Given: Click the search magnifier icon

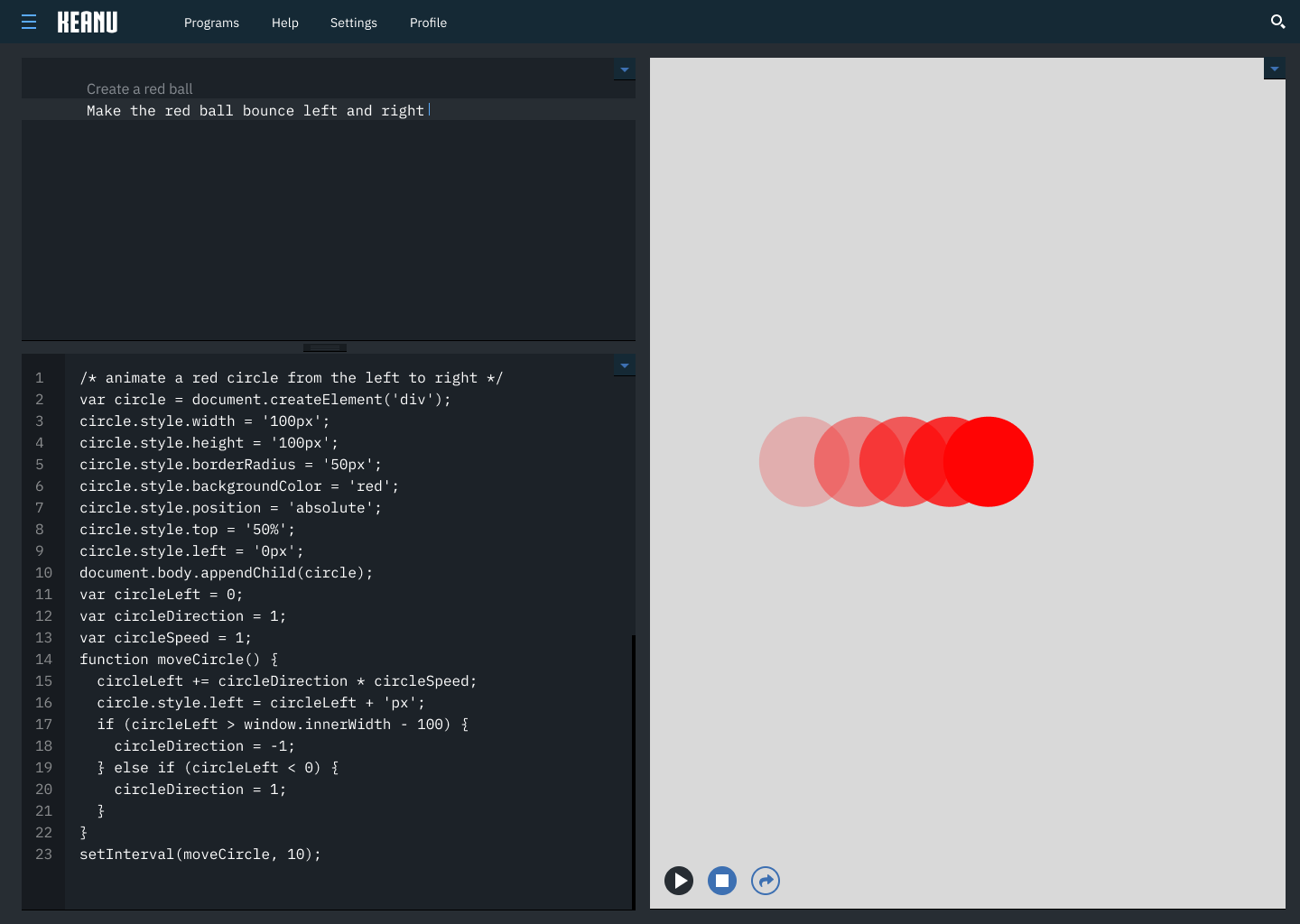Looking at the screenshot, I should (1277, 22).
